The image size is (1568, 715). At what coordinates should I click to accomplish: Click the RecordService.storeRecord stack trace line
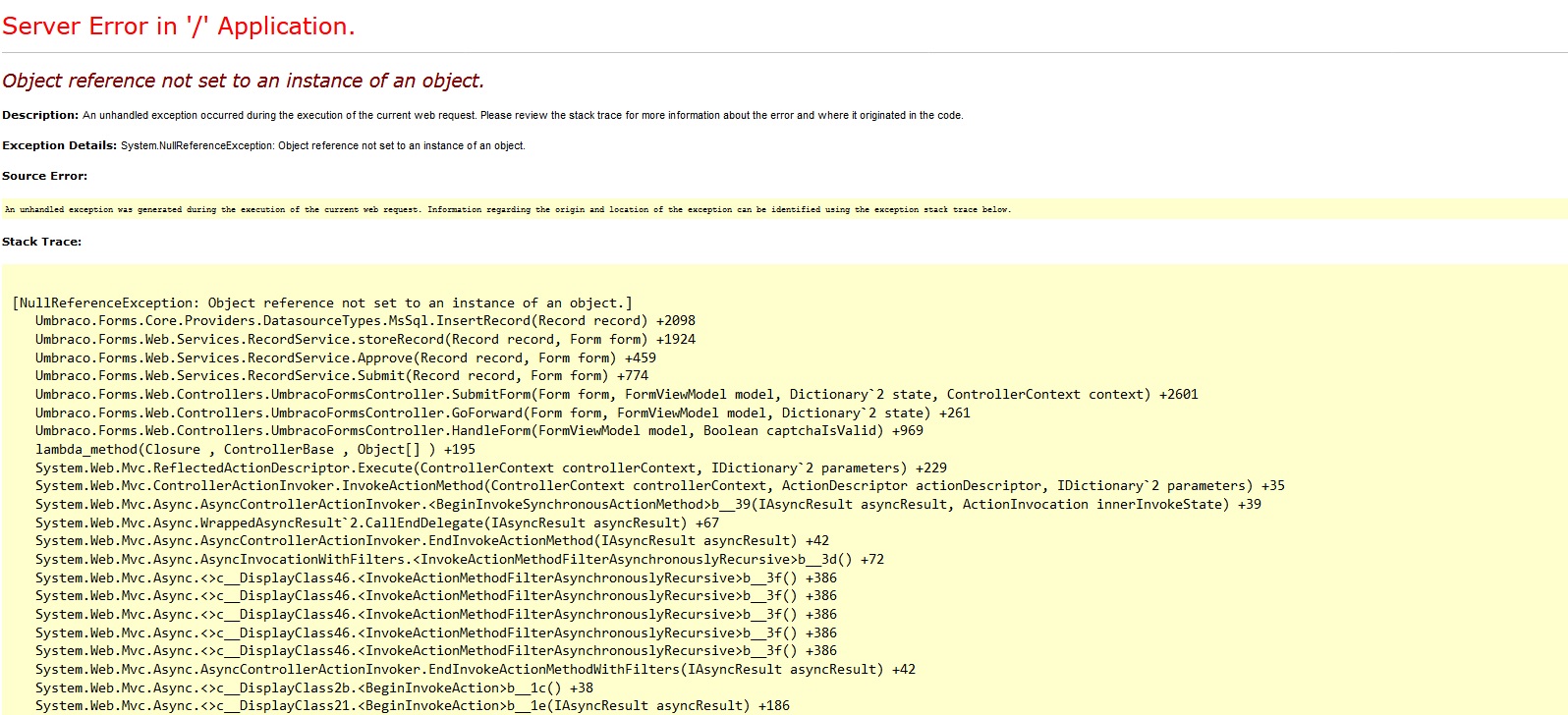[365, 340]
